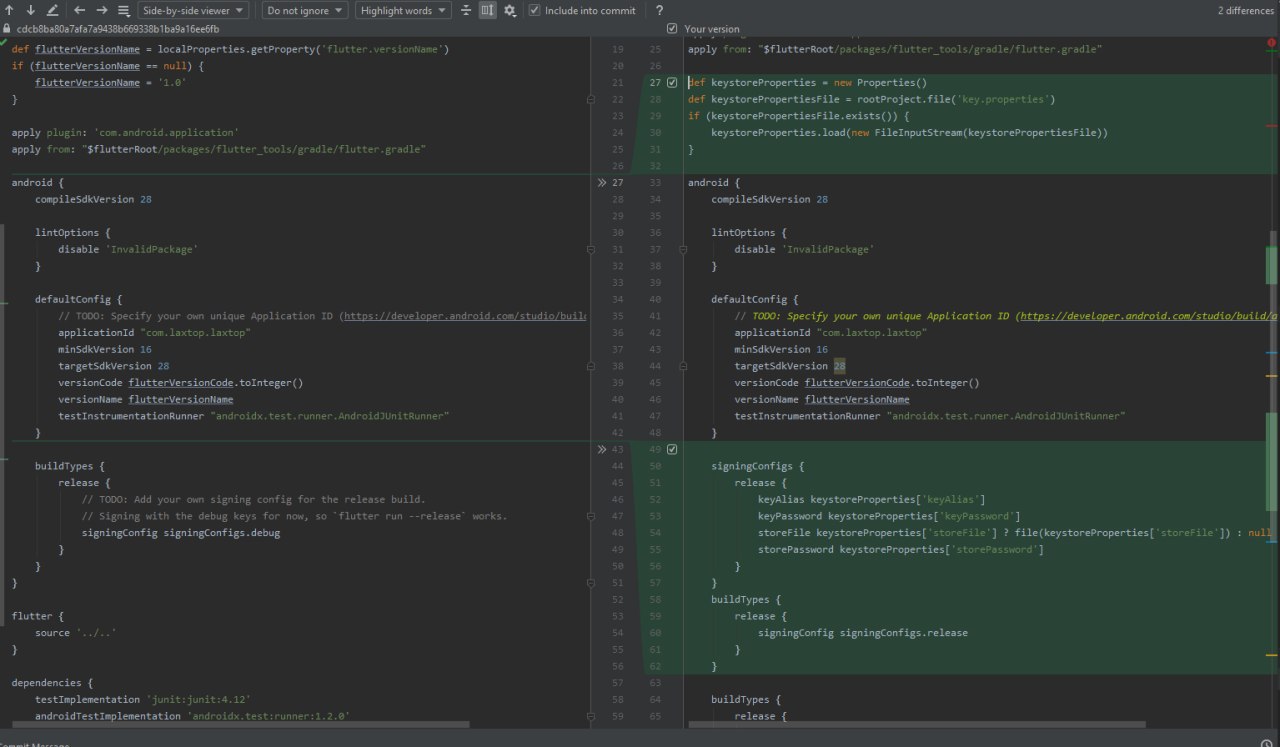1280x747 pixels.
Task: Click 'flutter {' line in left pane
Action: point(38,616)
